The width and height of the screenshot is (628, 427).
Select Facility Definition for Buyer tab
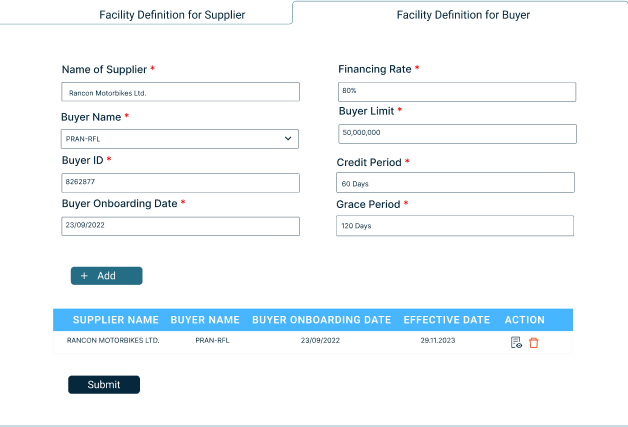coord(463,15)
